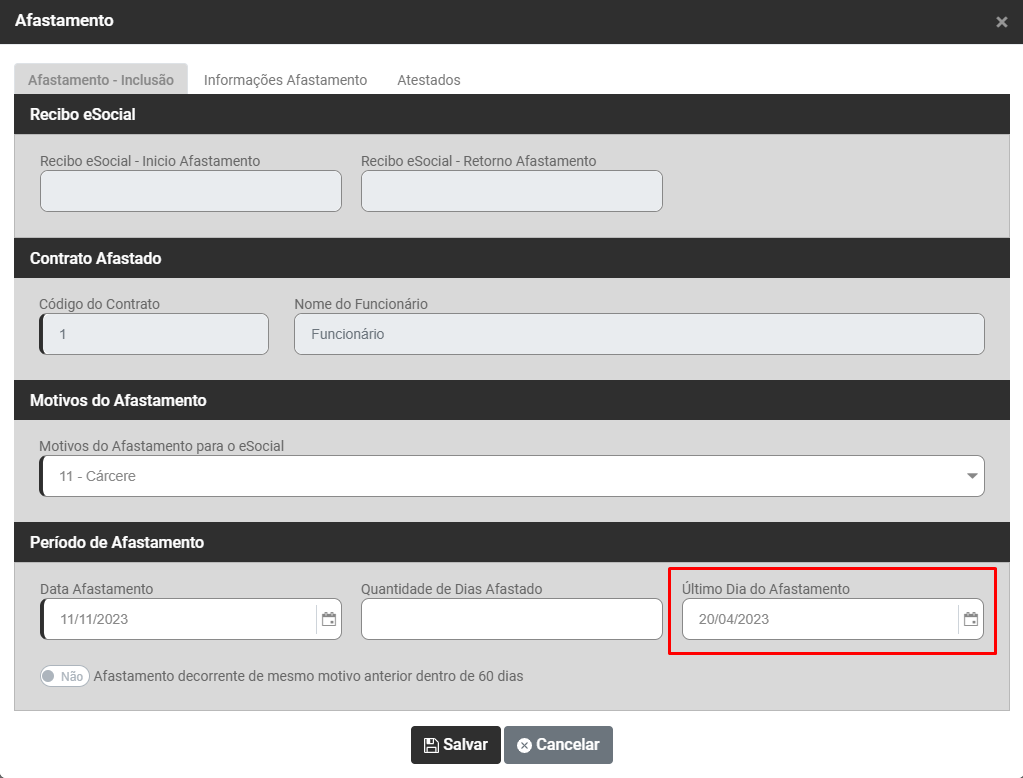Screen dimensions: 1023x778
Task: Focus Recibo eSocial - Inicio Afastamento field
Action: (x=191, y=191)
